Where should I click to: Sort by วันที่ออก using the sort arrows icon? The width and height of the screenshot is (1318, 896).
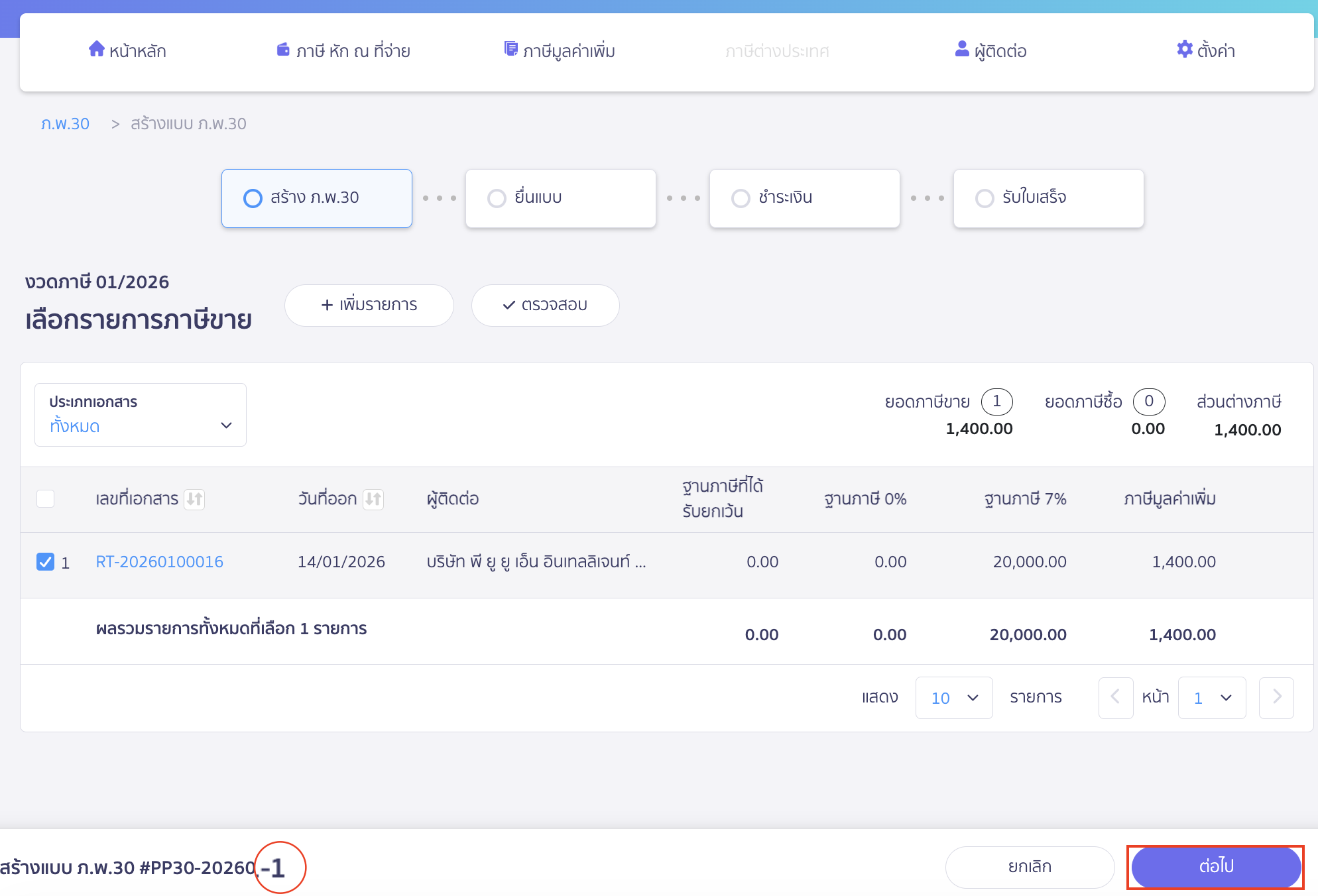tap(375, 500)
